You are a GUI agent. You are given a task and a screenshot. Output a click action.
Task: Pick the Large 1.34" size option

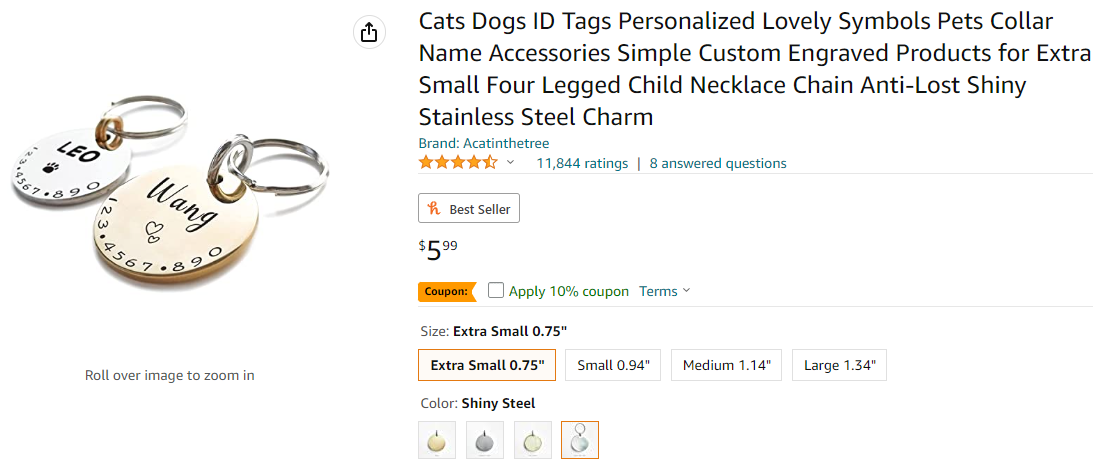coord(839,365)
